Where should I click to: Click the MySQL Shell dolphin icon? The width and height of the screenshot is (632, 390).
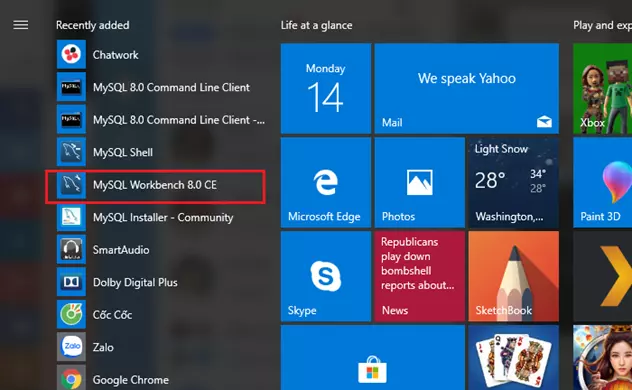pos(71,152)
